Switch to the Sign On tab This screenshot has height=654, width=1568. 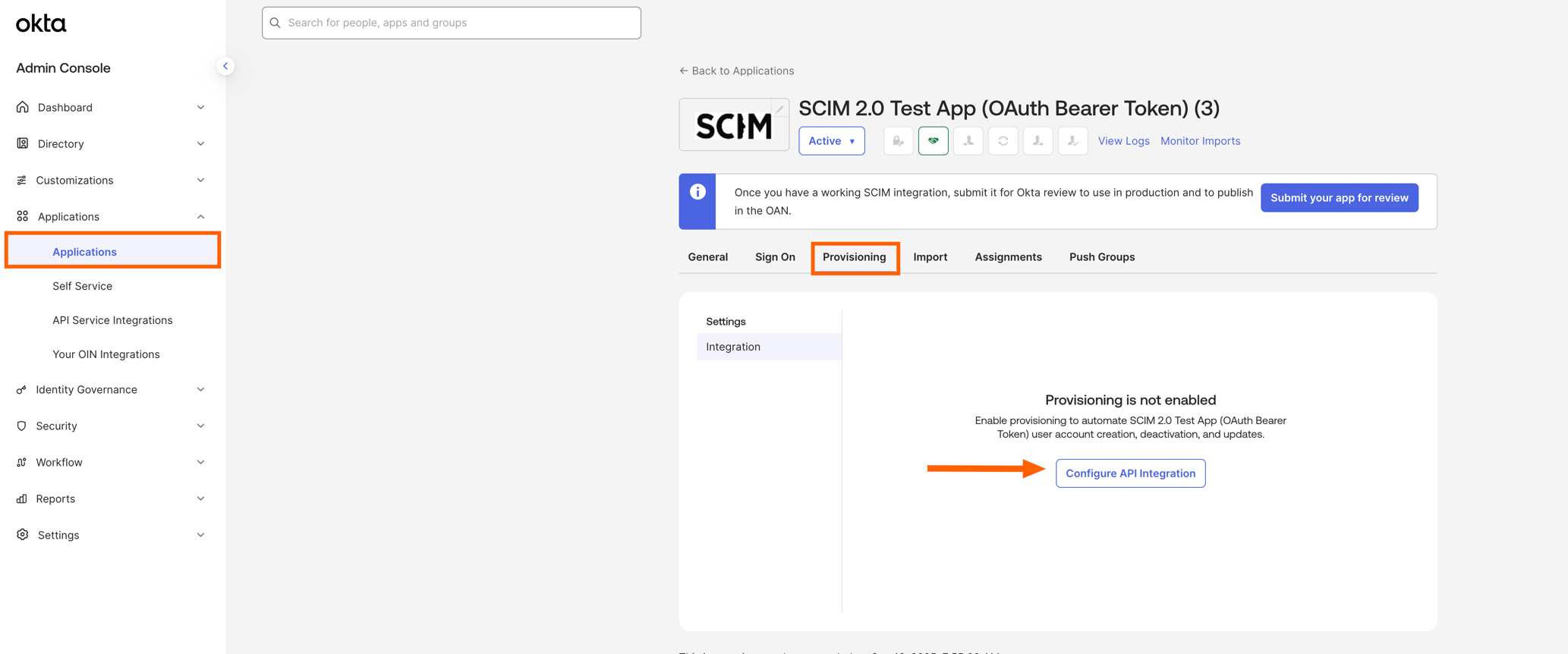tap(775, 257)
